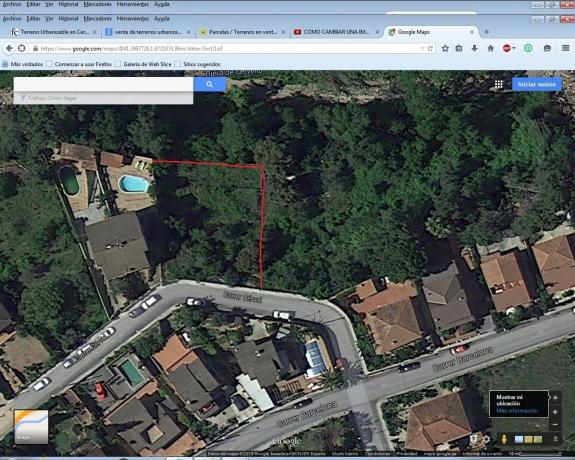Click Más información link in location tooltip
Viewport: 575px width, 460px height.
point(517,411)
